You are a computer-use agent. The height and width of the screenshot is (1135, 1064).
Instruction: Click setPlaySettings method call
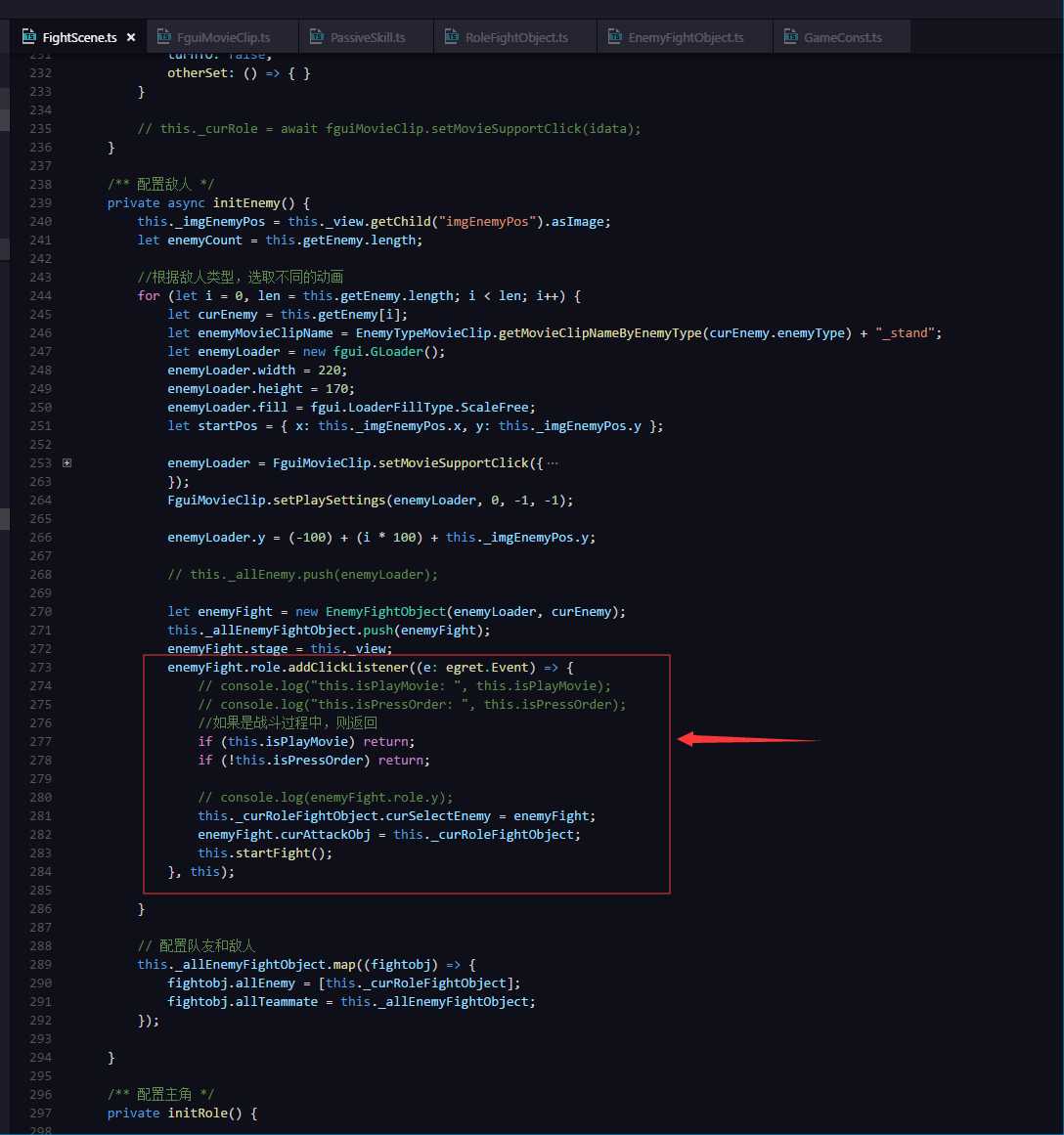click(329, 501)
